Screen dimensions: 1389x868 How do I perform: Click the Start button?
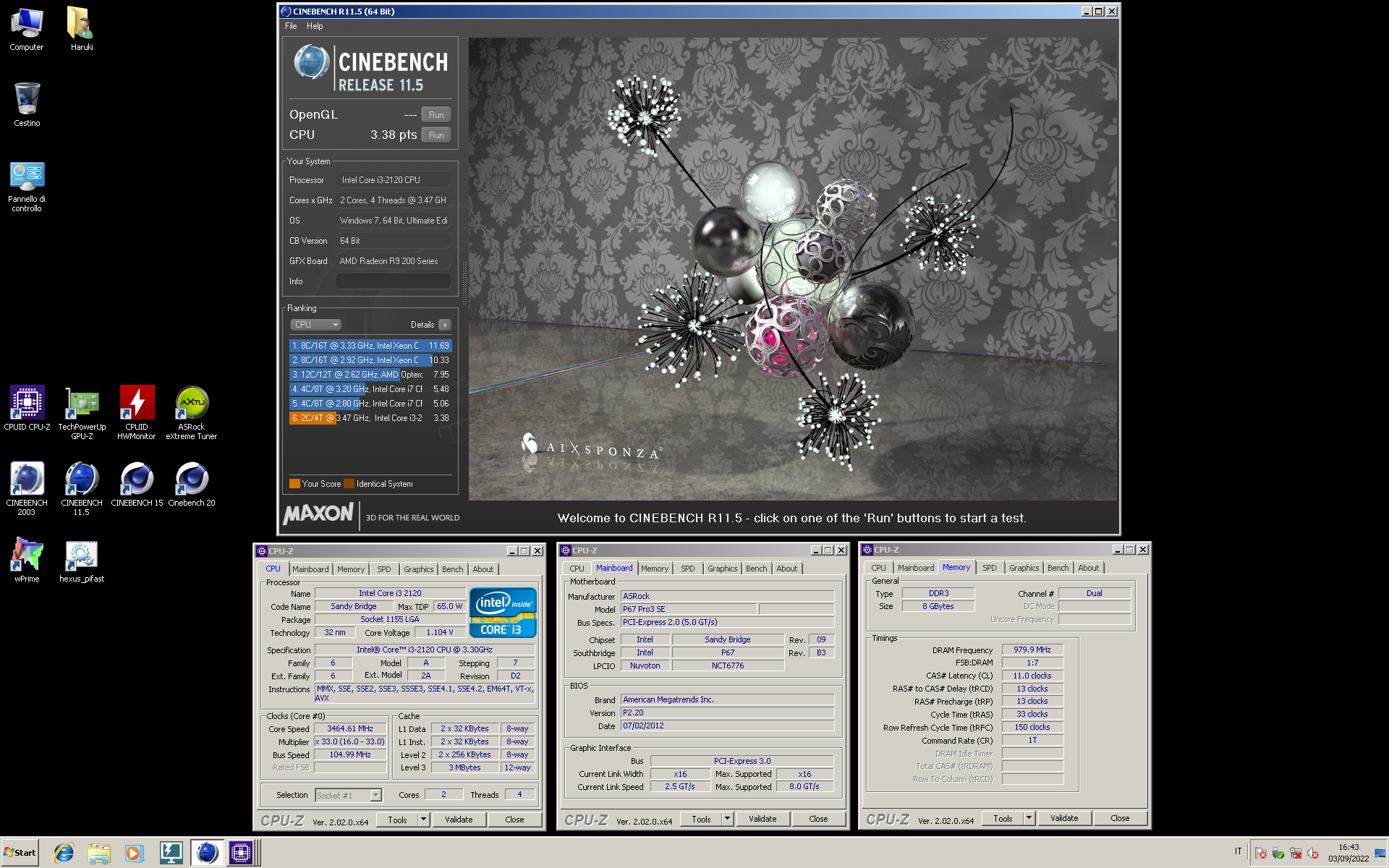(x=20, y=853)
